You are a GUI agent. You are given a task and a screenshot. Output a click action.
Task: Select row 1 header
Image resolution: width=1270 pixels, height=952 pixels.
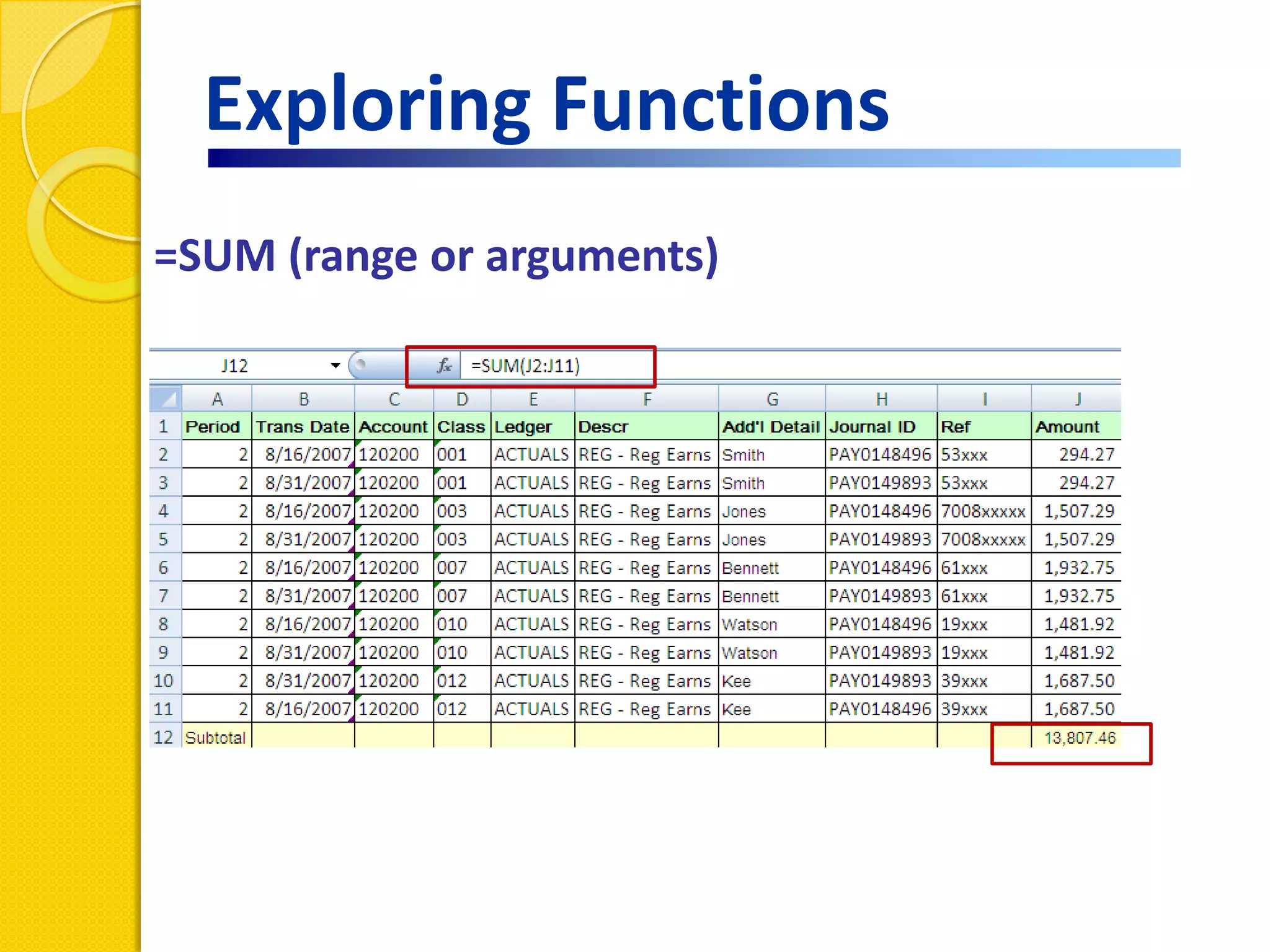tap(165, 426)
